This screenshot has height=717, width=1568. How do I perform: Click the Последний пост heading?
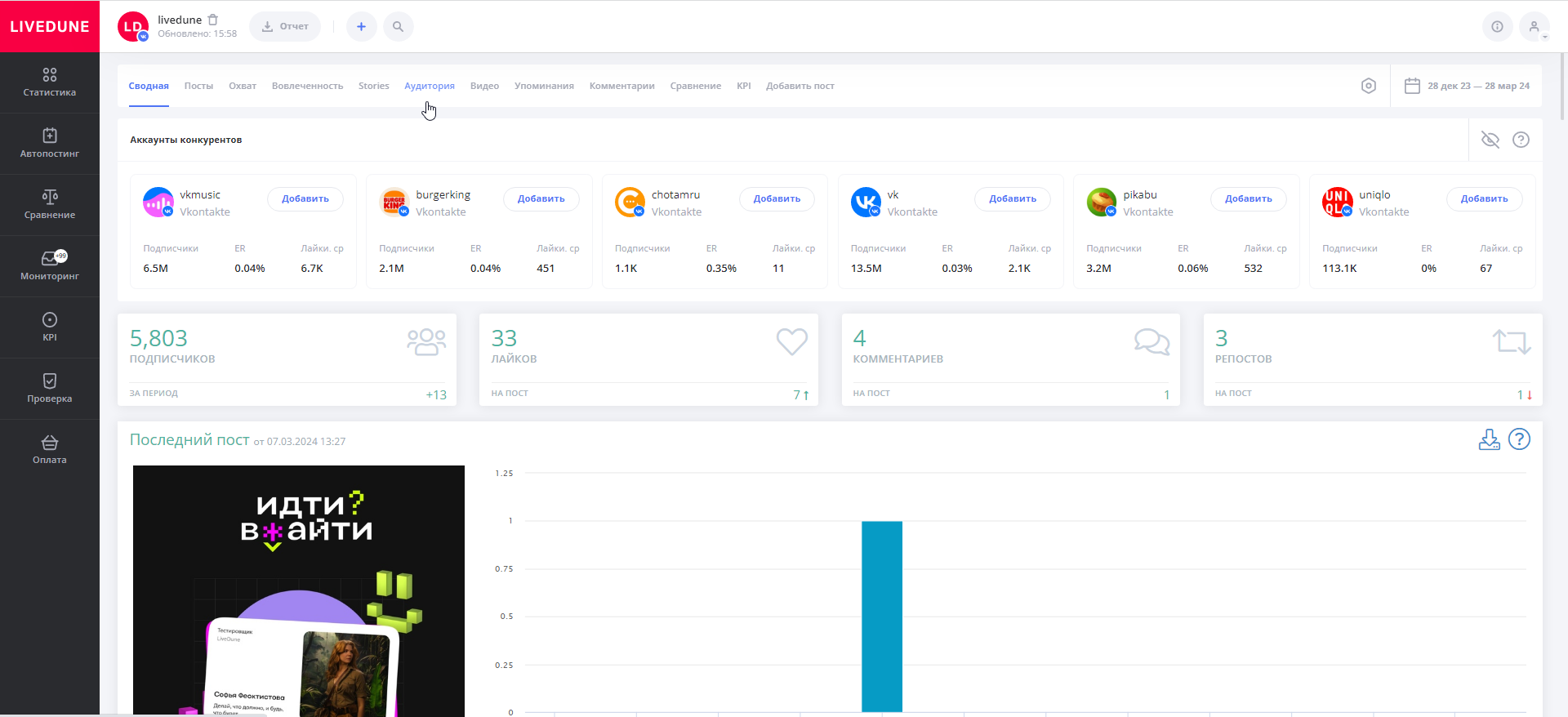click(189, 439)
